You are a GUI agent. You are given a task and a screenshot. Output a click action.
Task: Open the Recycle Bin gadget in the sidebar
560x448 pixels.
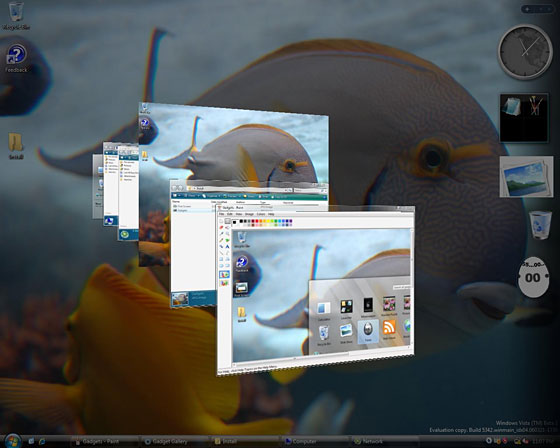tap(540, 225)
